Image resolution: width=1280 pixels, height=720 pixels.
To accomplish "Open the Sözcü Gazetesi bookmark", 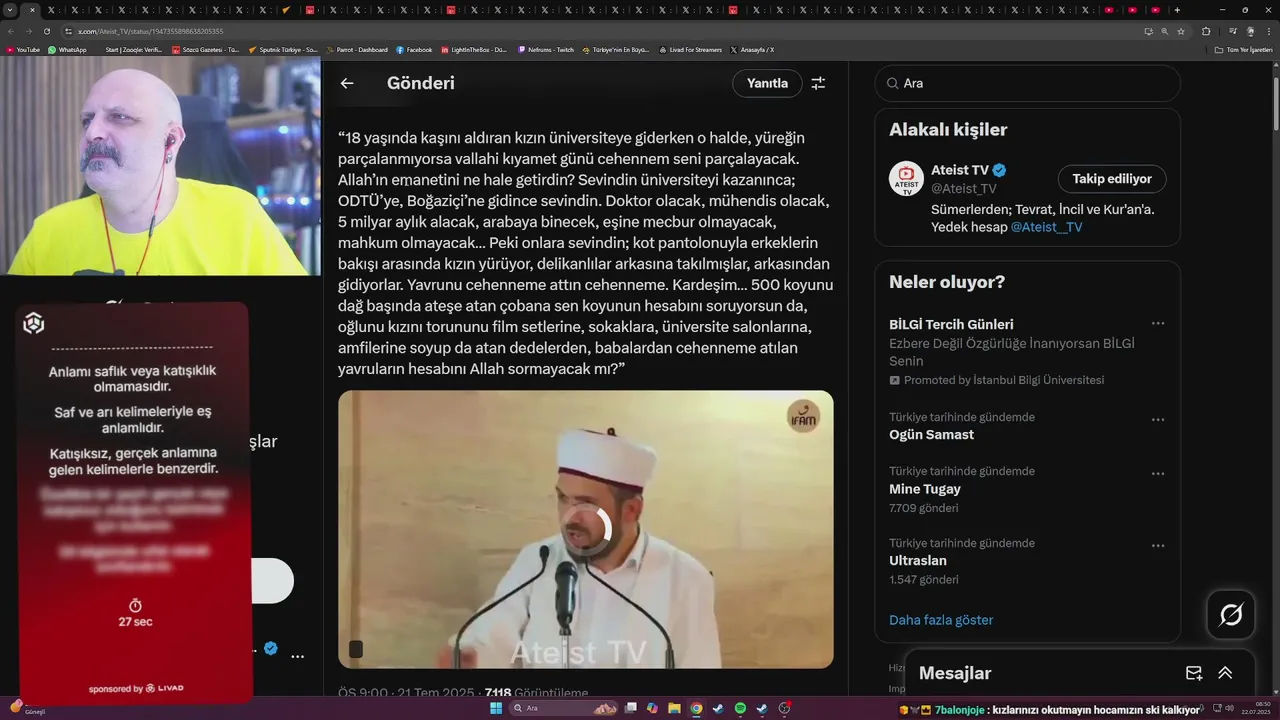I will click(x=205, y=49).
